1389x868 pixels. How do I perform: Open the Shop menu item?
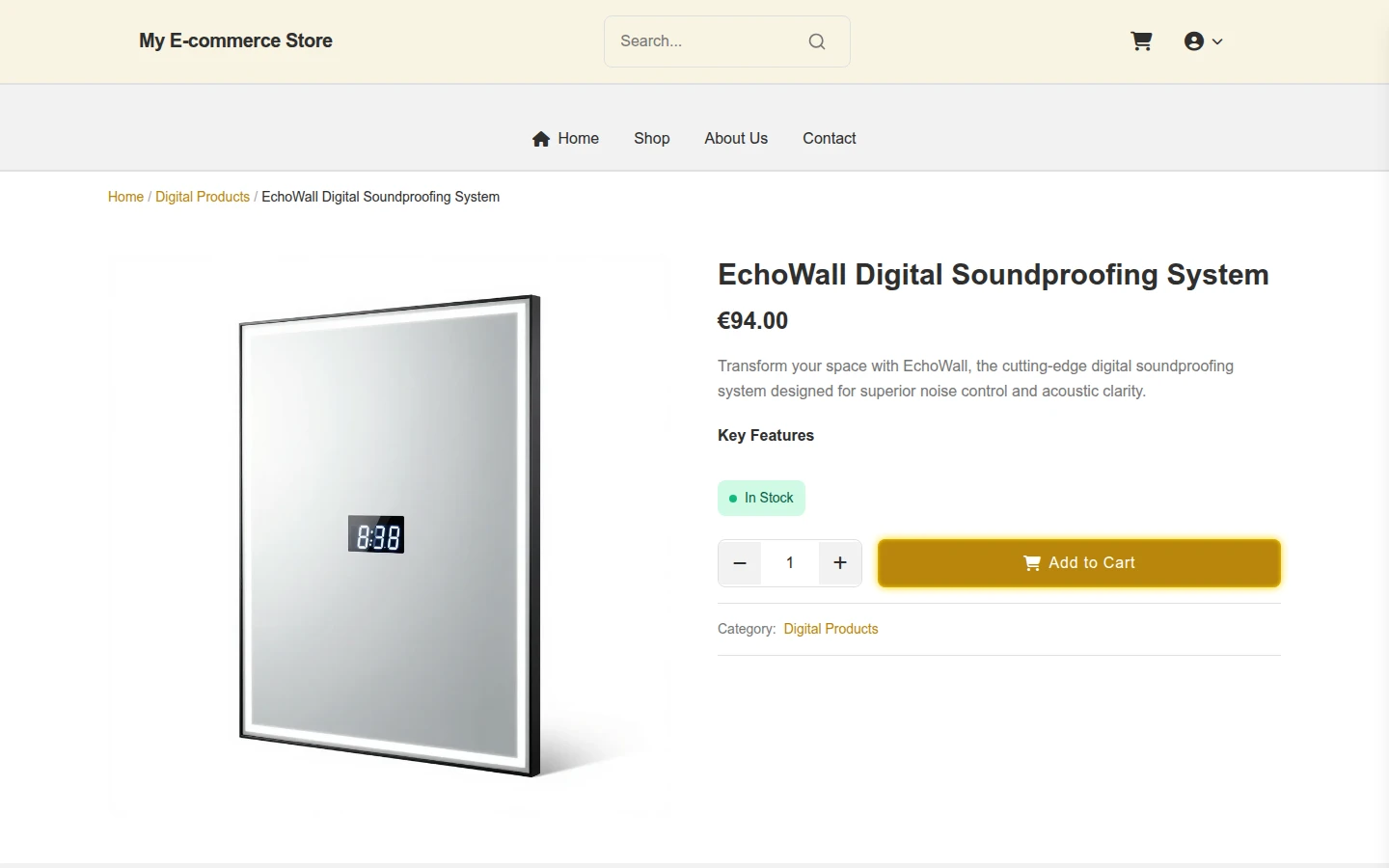[652, 139]
